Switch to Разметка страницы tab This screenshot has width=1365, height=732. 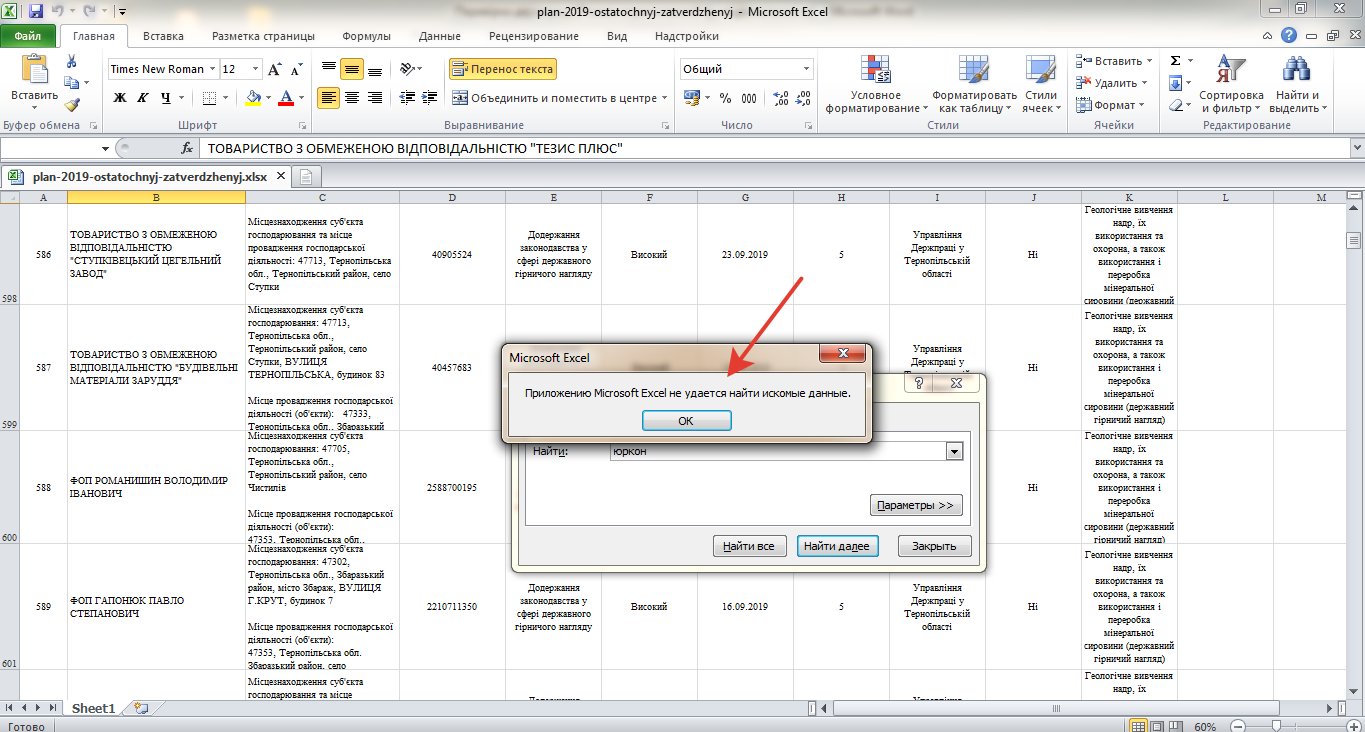click(x=263, y=36)
